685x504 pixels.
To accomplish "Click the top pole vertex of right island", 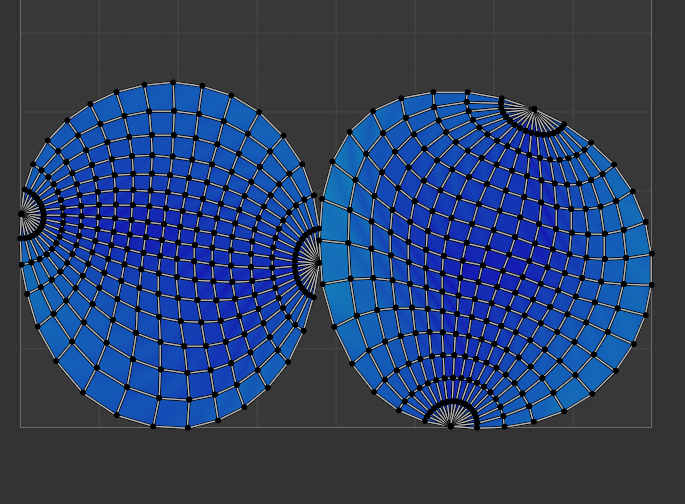I will click(533, 109).
